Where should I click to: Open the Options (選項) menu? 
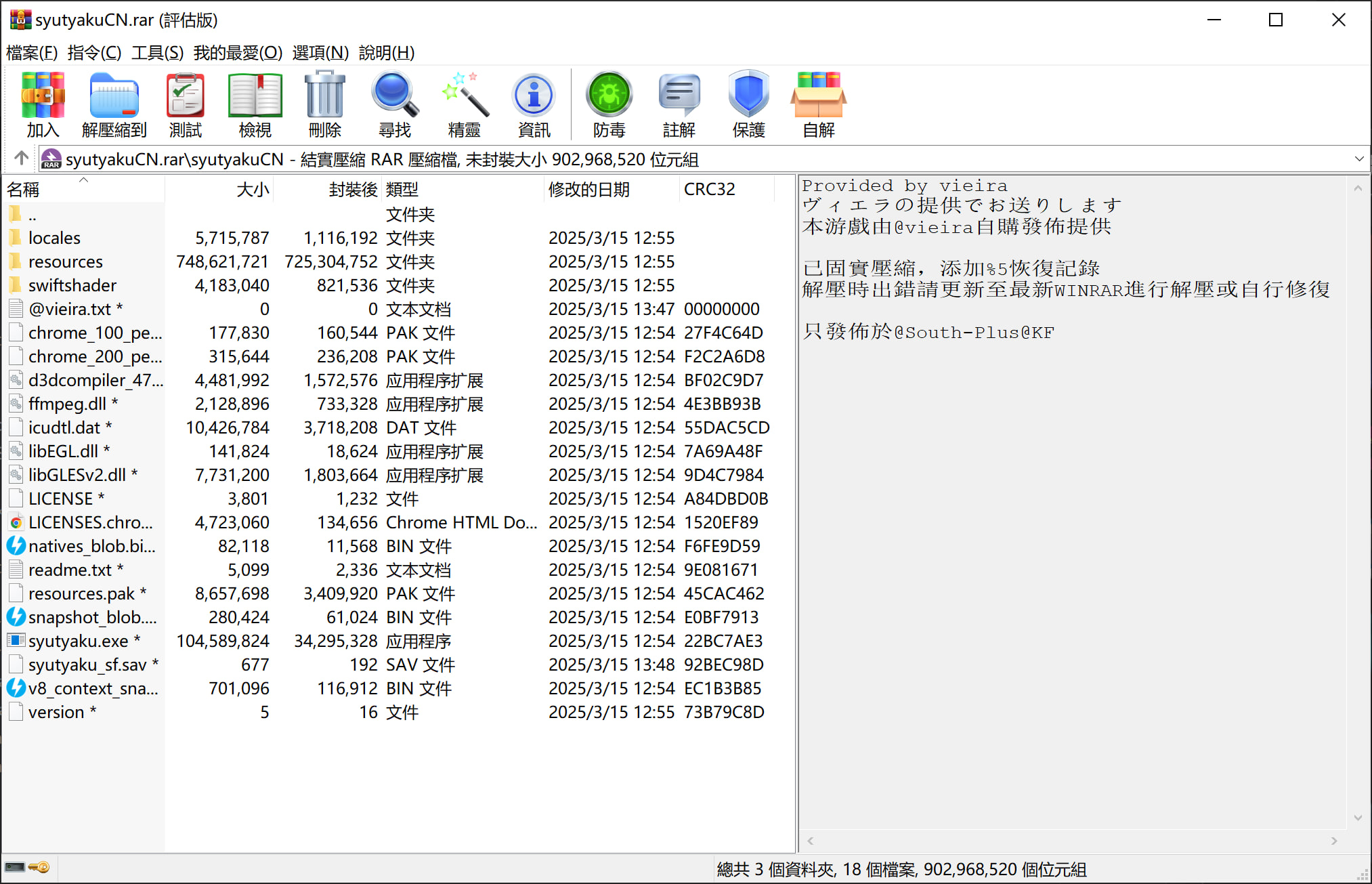point(320,53)
